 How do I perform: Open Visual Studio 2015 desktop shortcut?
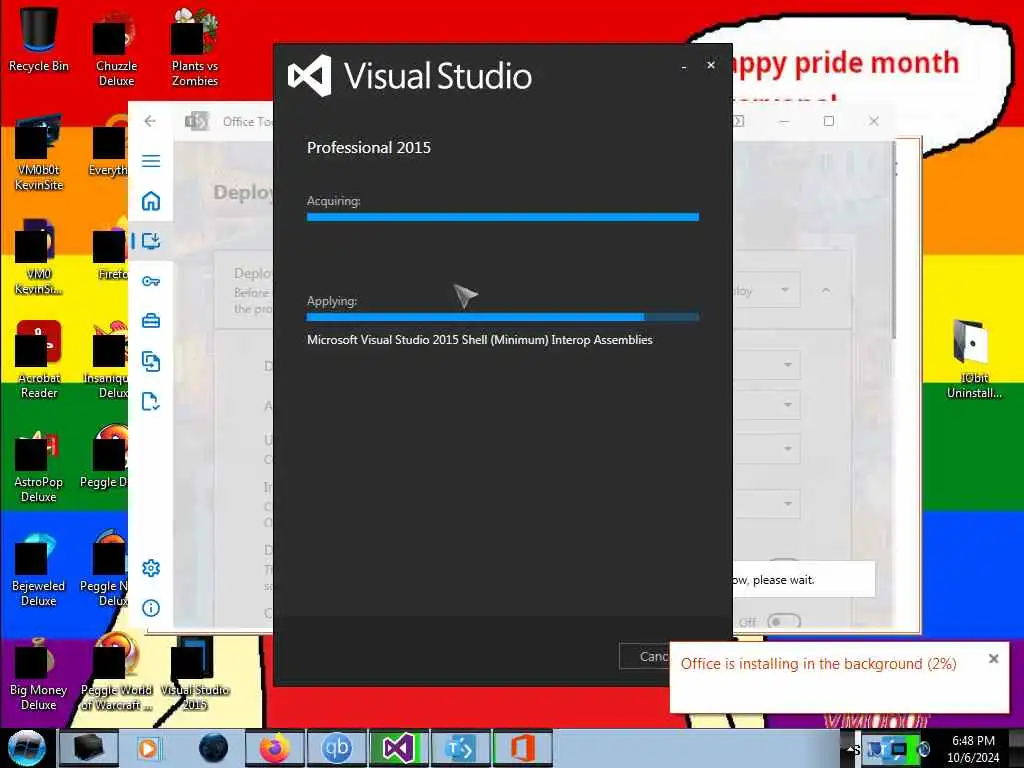195,674
